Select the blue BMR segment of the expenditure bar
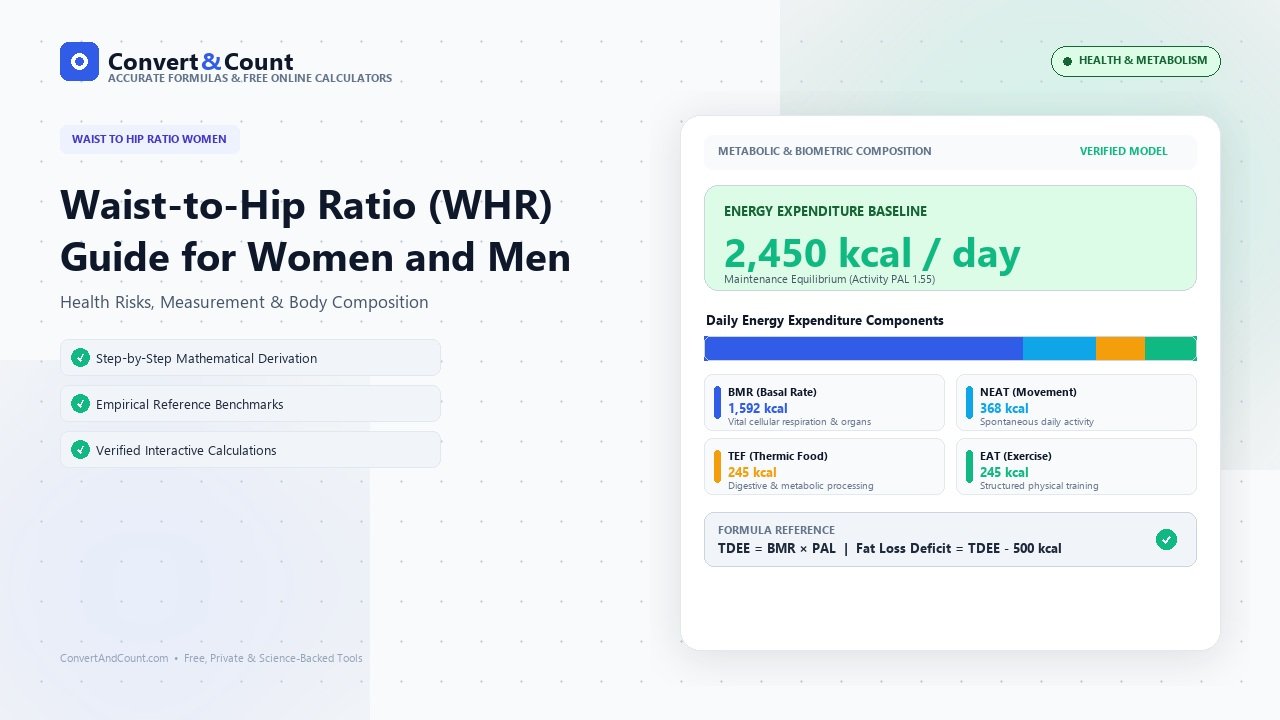The width and height of the screenshot is (1280, 720). [x=864, y=348]
